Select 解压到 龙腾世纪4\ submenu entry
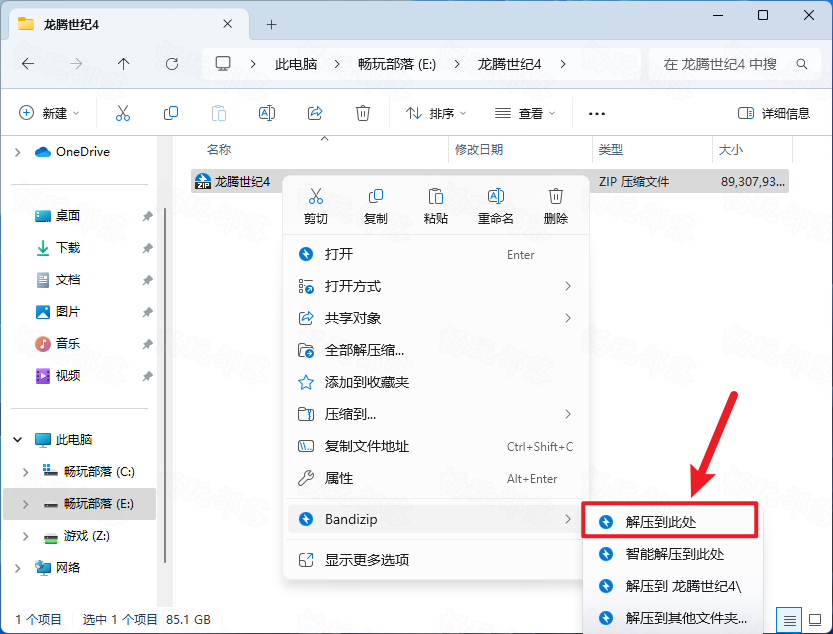 pos(672,586)
